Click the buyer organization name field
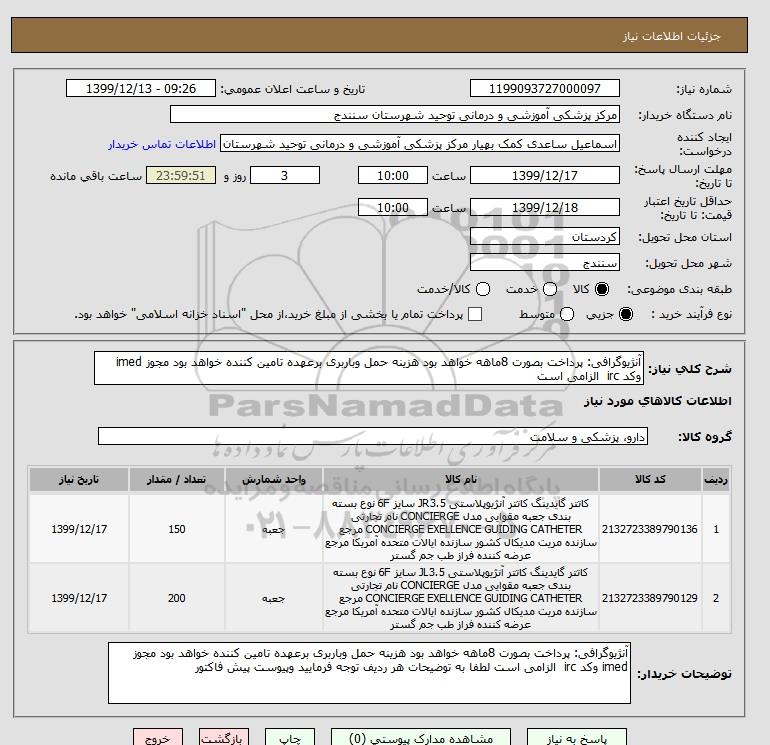 tap(395, 114)
